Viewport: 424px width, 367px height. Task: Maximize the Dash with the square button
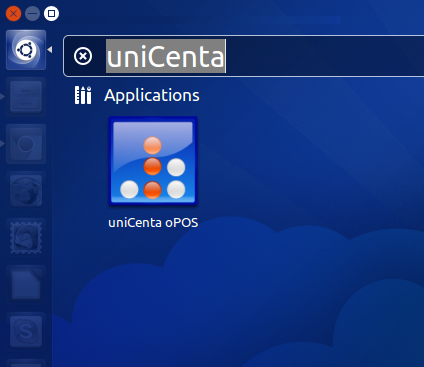(51, 14)
